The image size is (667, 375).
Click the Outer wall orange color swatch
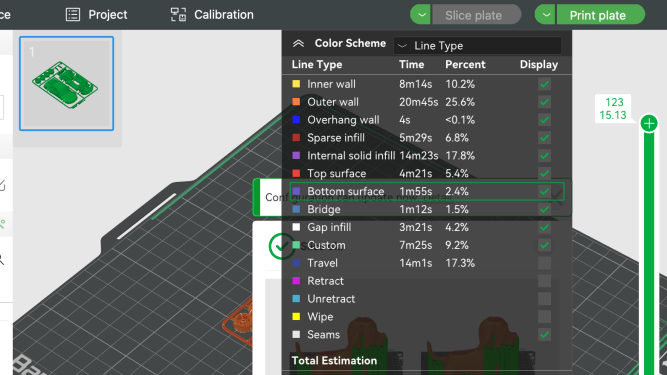[296, 102]
